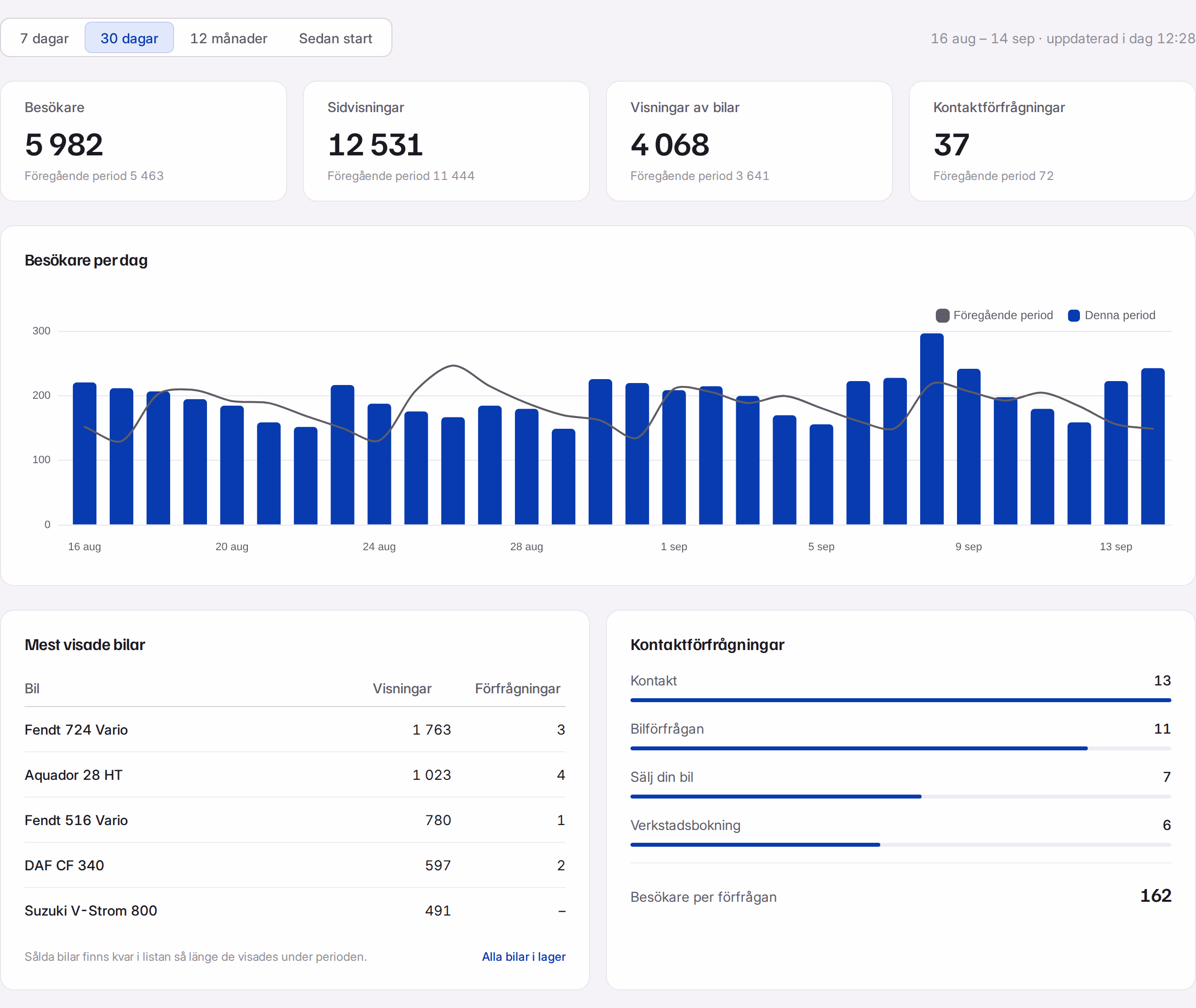Click the Föregående period 11 444 text

pyautogui.click(x=401, y=176)
